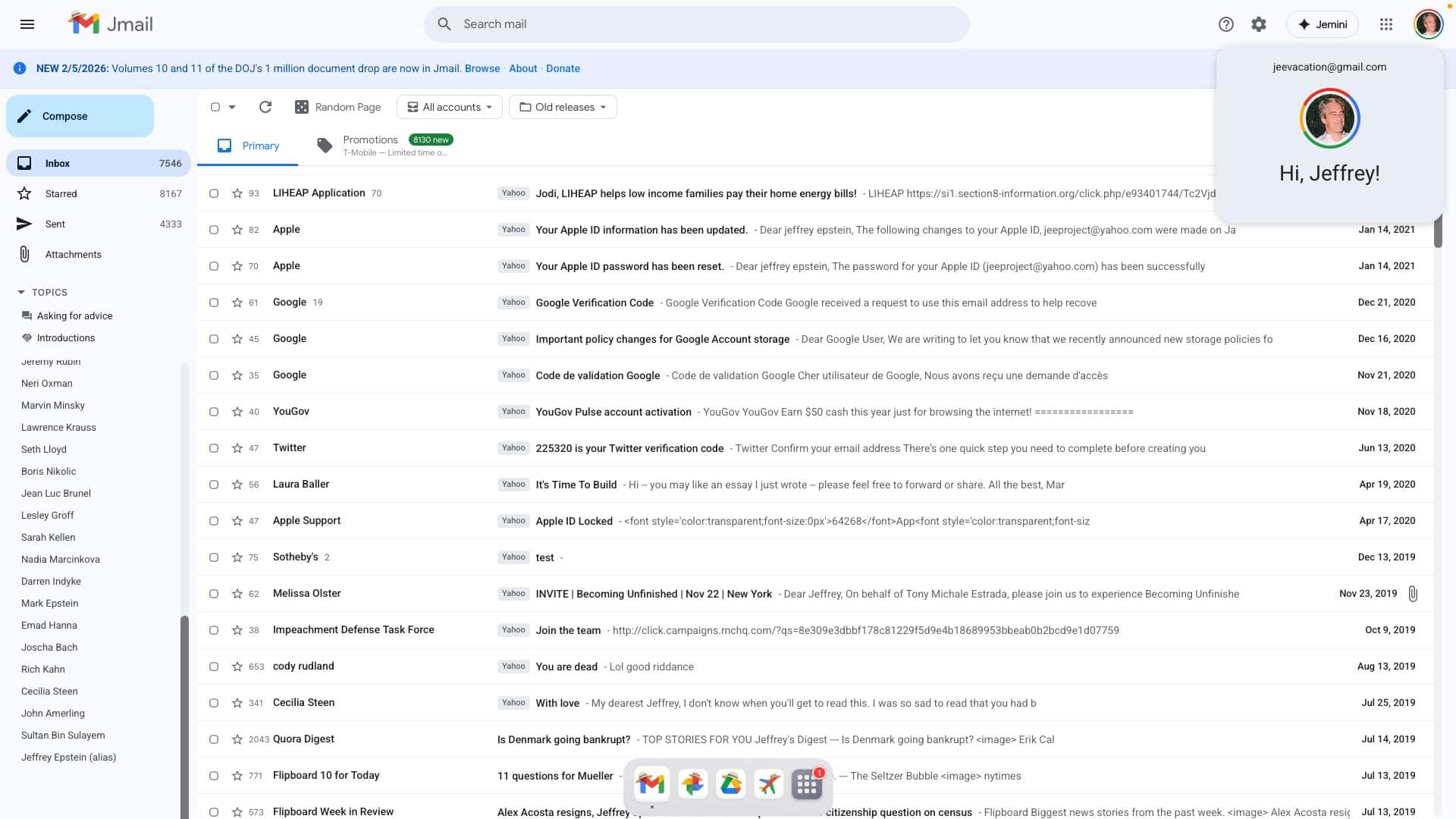
Task: Click the refresh icon in toolbar
Action: coord(265,107)
